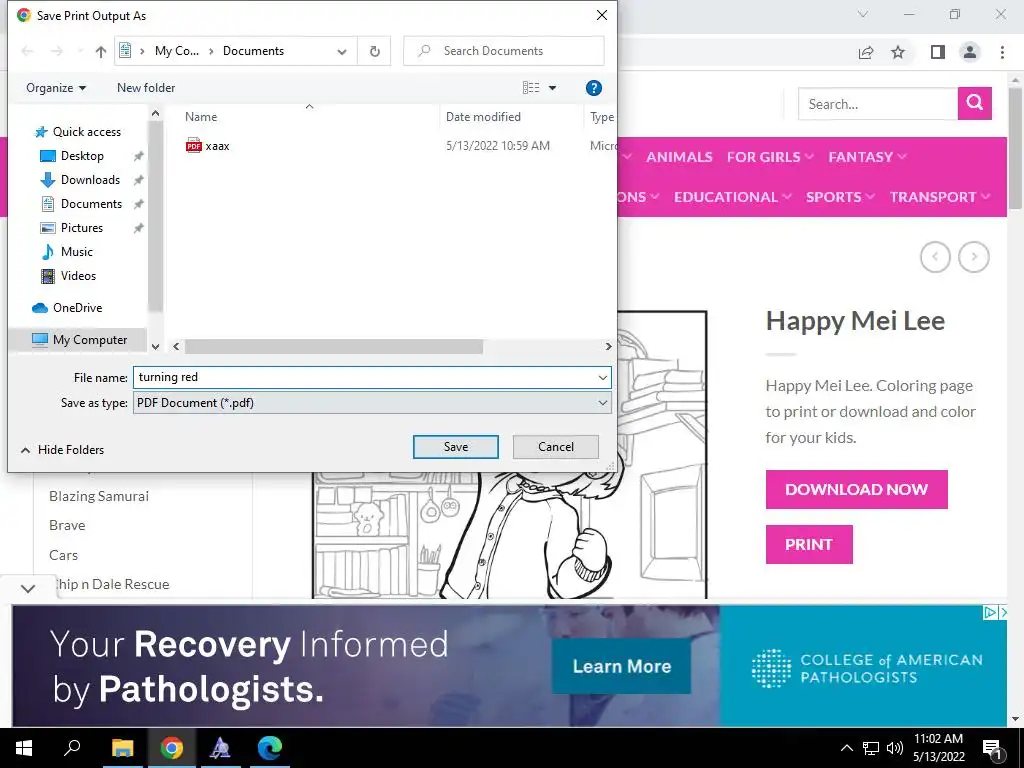The height and width of the screenshot is (768, 1024).
Task: Show hidden system tray icons
Action: [x=846, y=748]
